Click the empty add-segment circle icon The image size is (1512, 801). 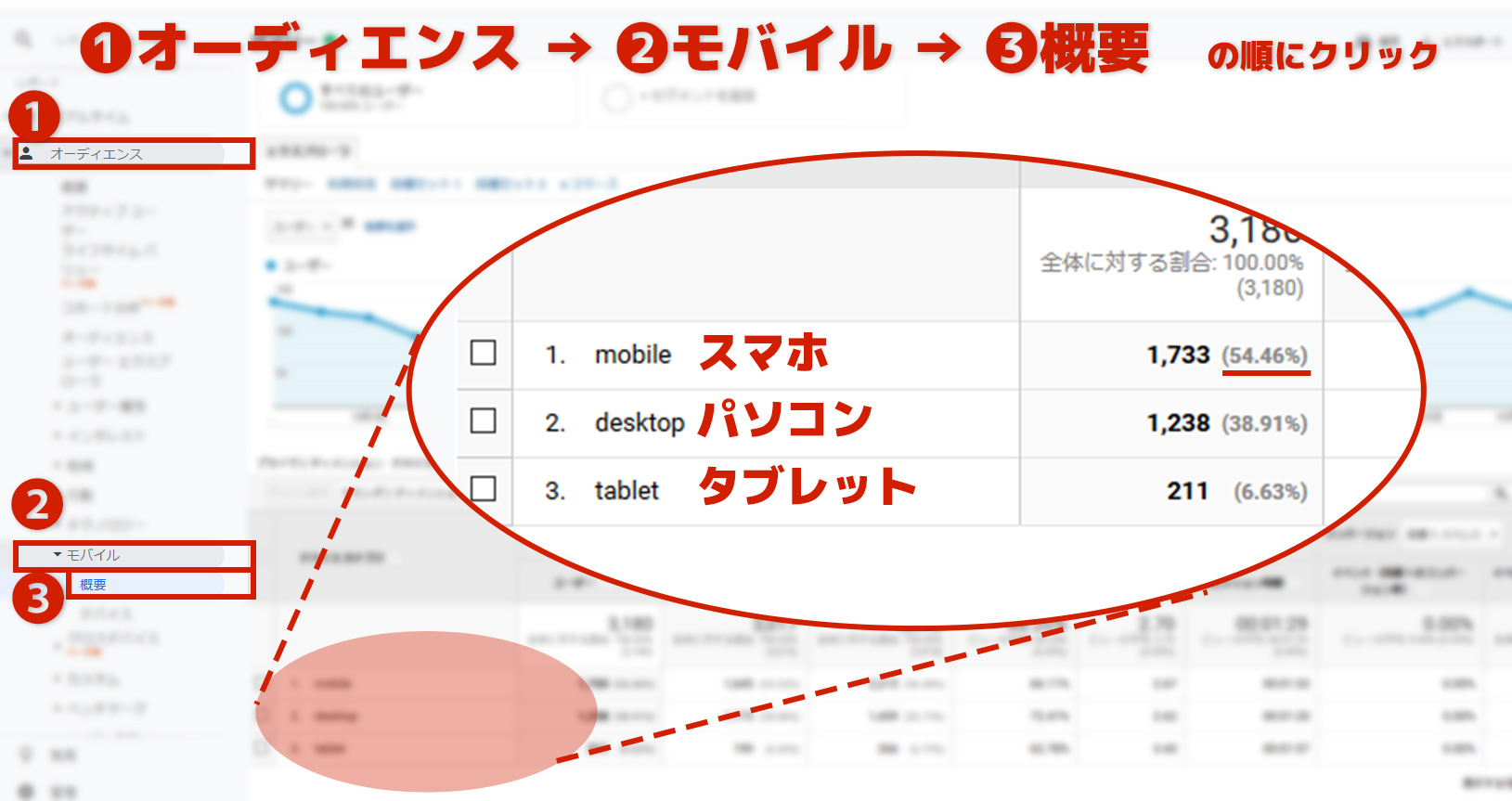[616, 97]
